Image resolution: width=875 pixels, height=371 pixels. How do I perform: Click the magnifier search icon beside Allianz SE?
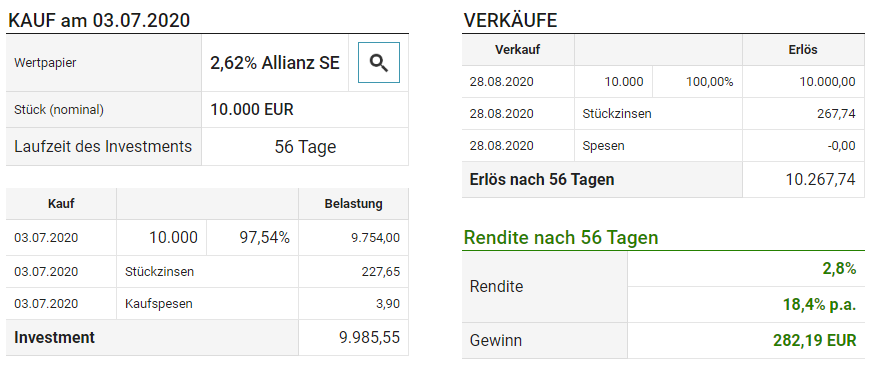click(x=379, y=62)
